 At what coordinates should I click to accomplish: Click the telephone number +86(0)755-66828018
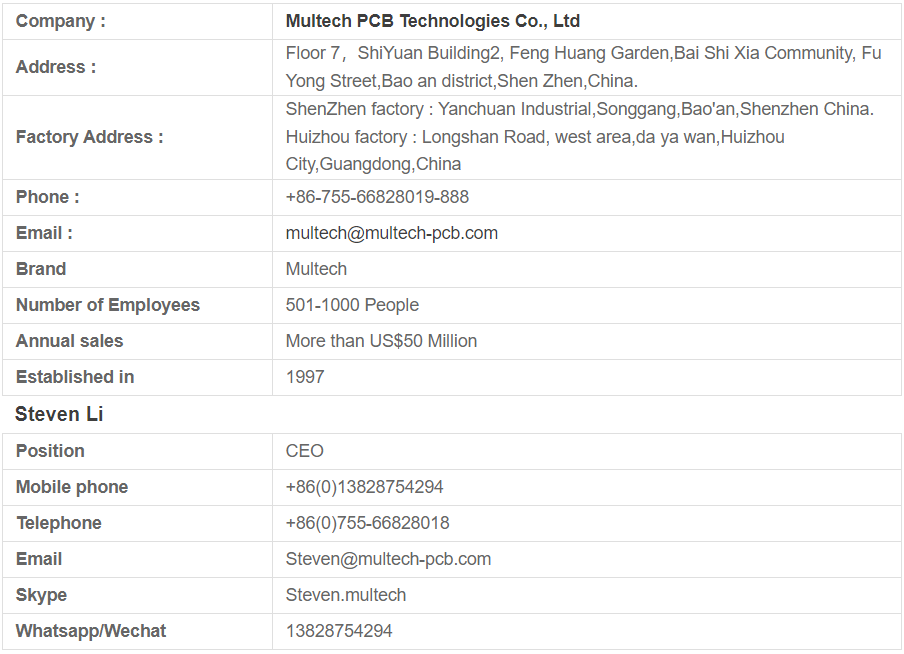click(367, 523)
